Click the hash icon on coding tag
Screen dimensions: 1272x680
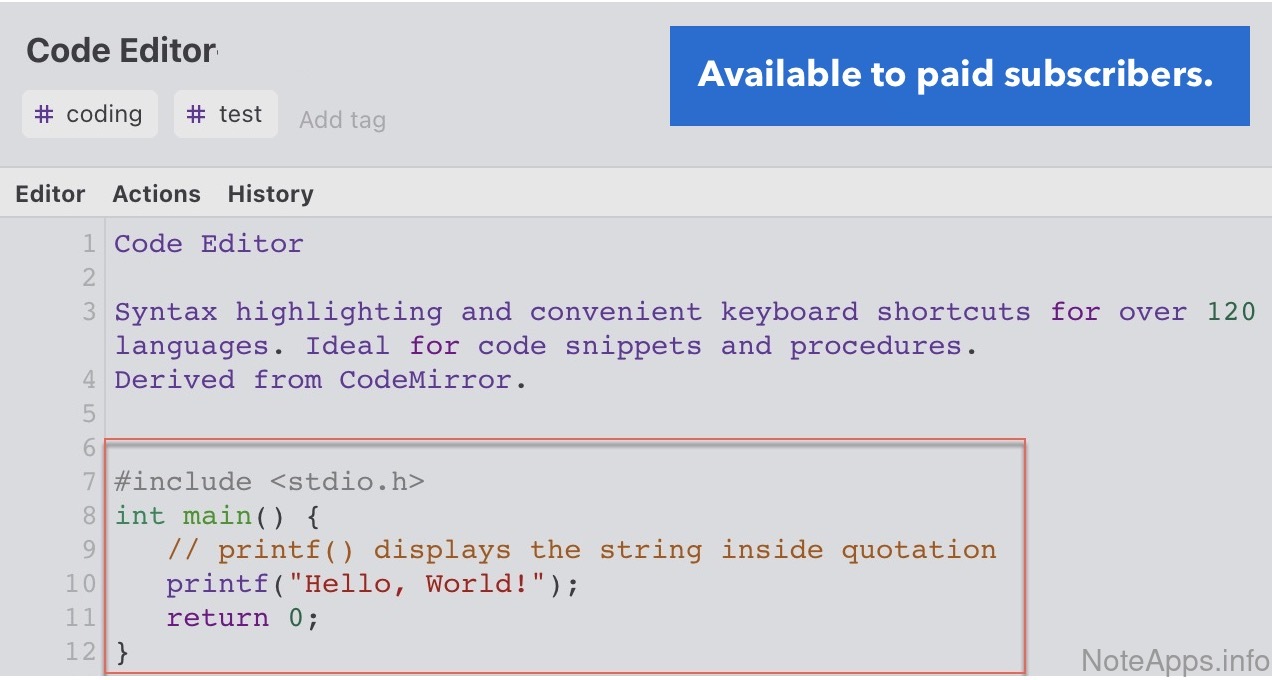point(44,114)
